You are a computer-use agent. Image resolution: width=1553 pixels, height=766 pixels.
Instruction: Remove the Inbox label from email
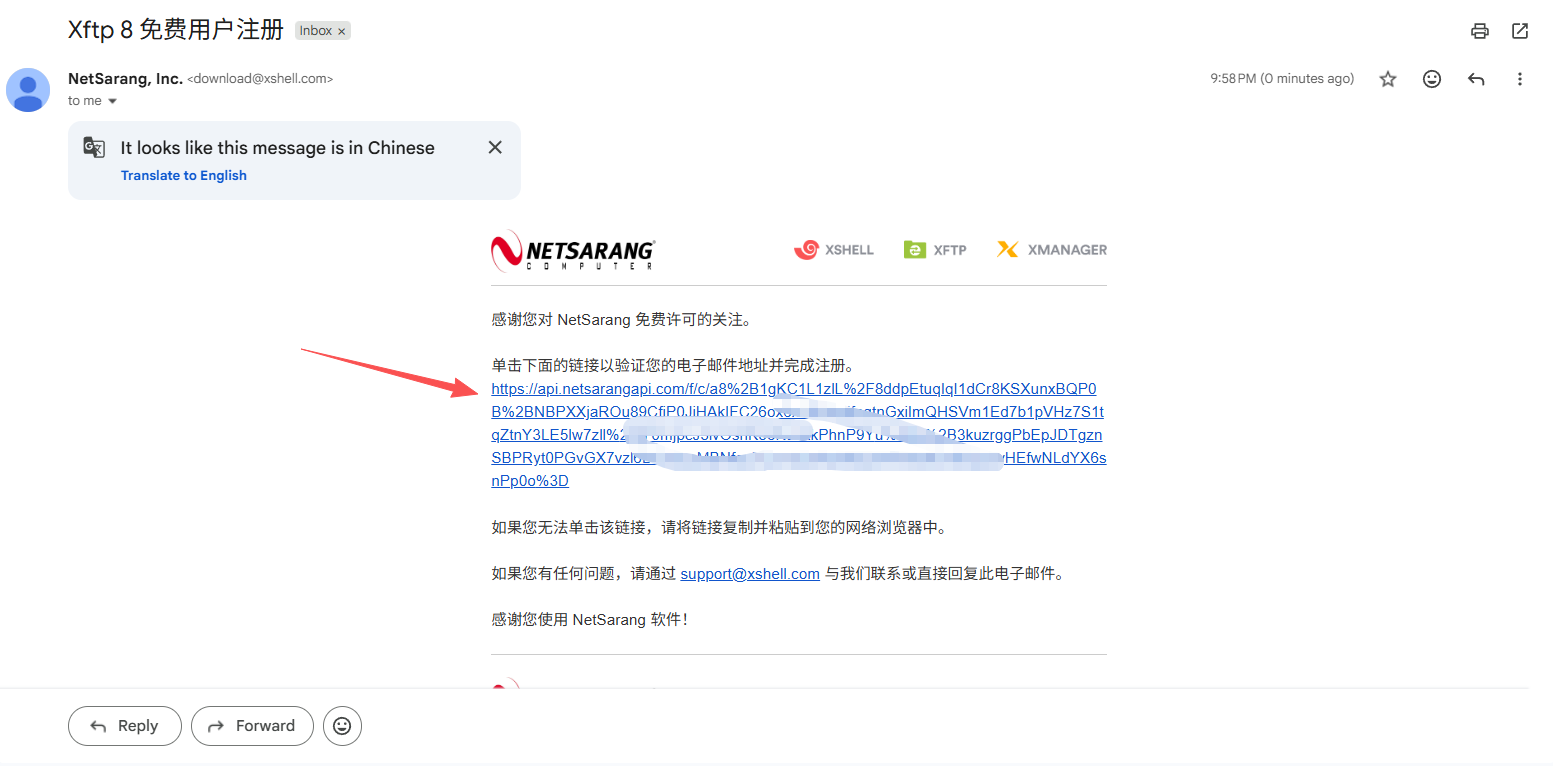341,31
